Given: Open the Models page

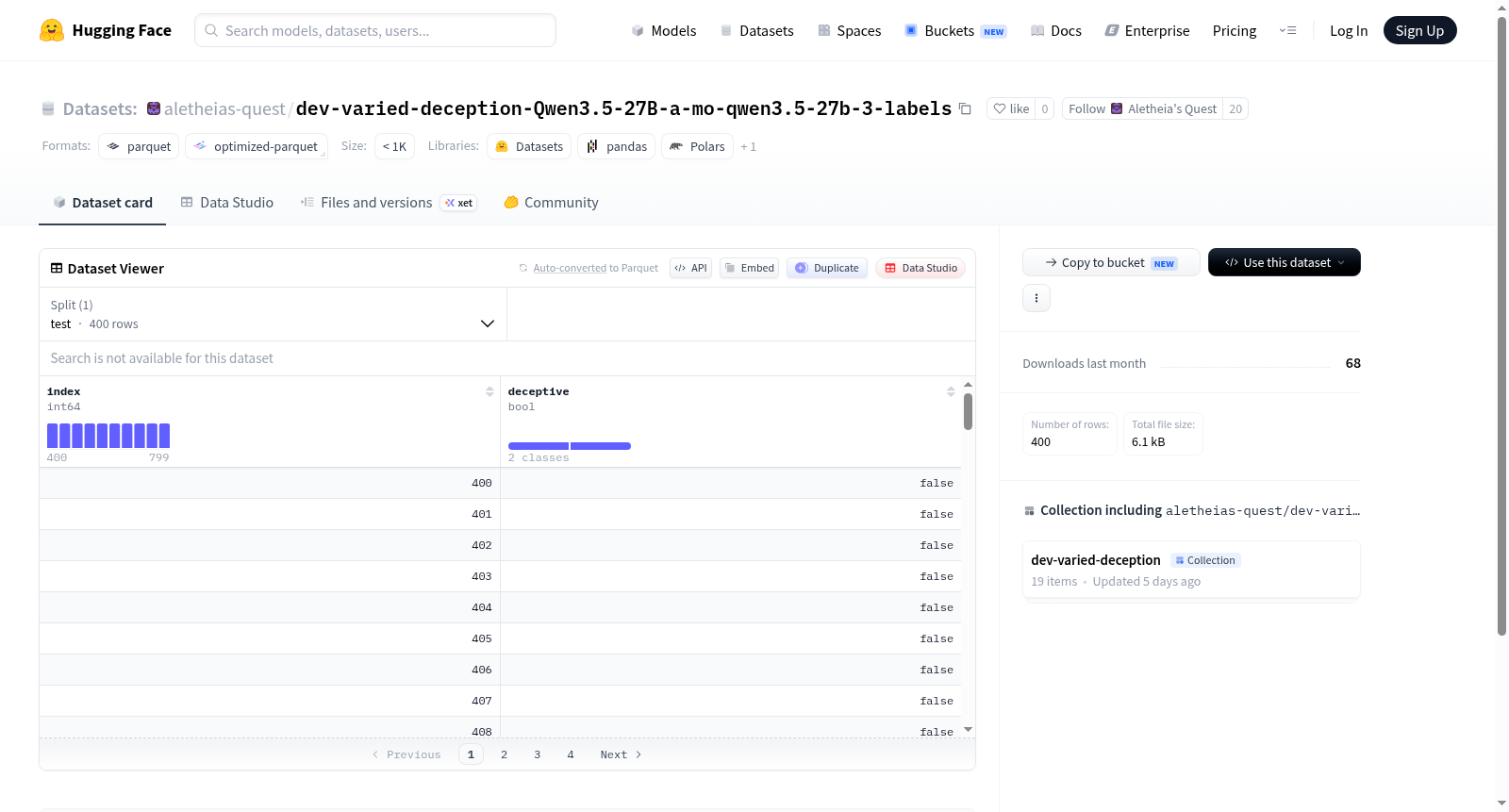Looking at the screenshot, I should click(x=664, y=30).
